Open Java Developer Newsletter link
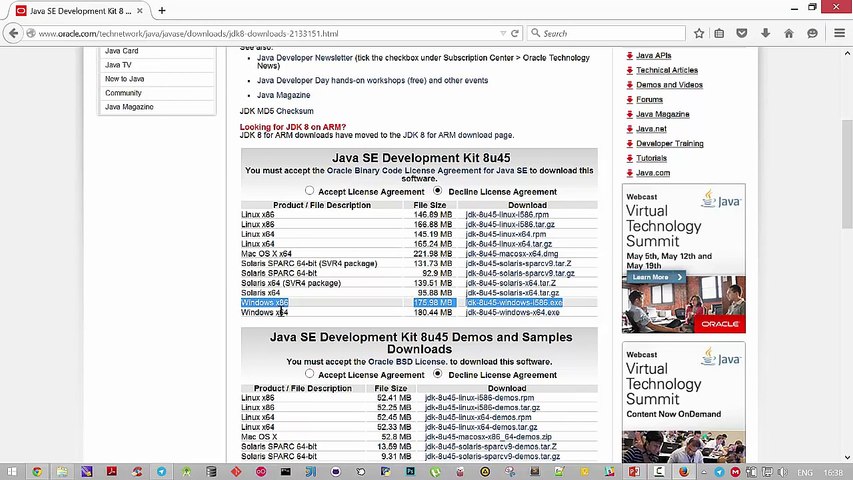 tap(305, 58)
